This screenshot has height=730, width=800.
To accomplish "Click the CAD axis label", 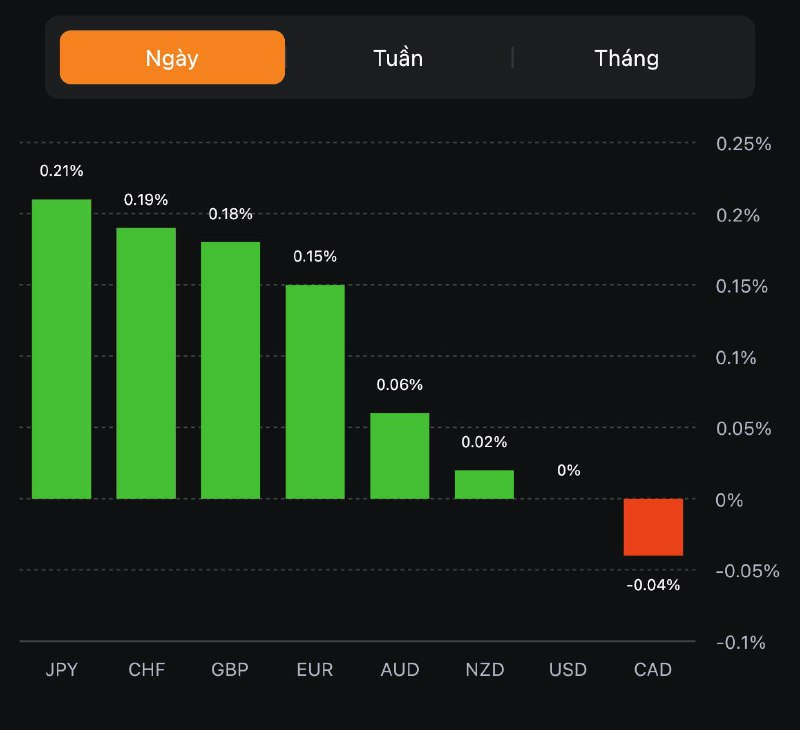I will pyautogui.click(x=653, y=669).
